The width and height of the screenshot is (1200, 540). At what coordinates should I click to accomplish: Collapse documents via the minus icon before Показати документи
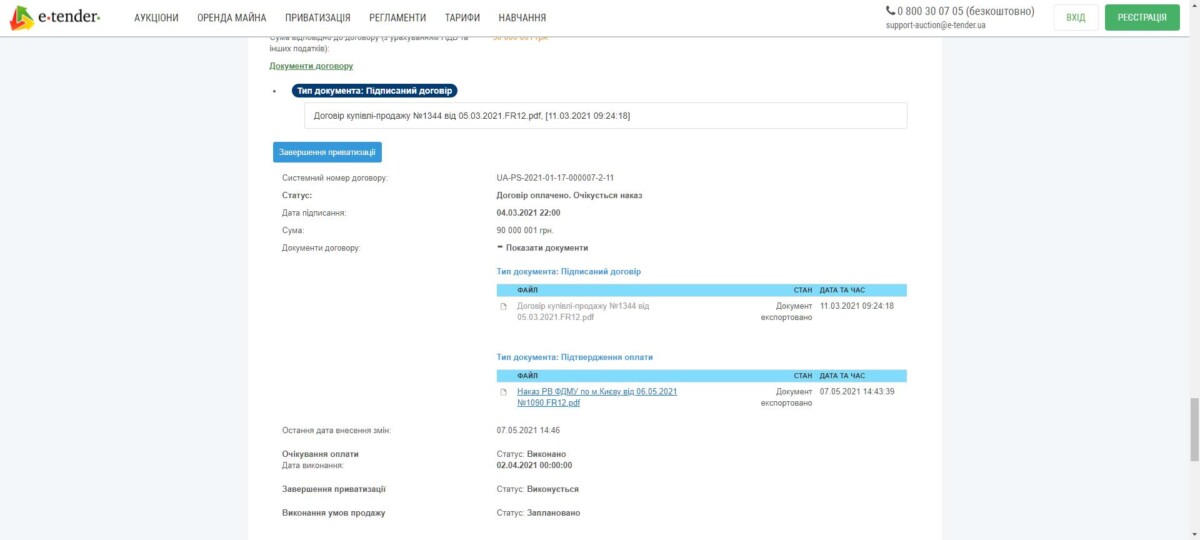click(x=500, y=247)
